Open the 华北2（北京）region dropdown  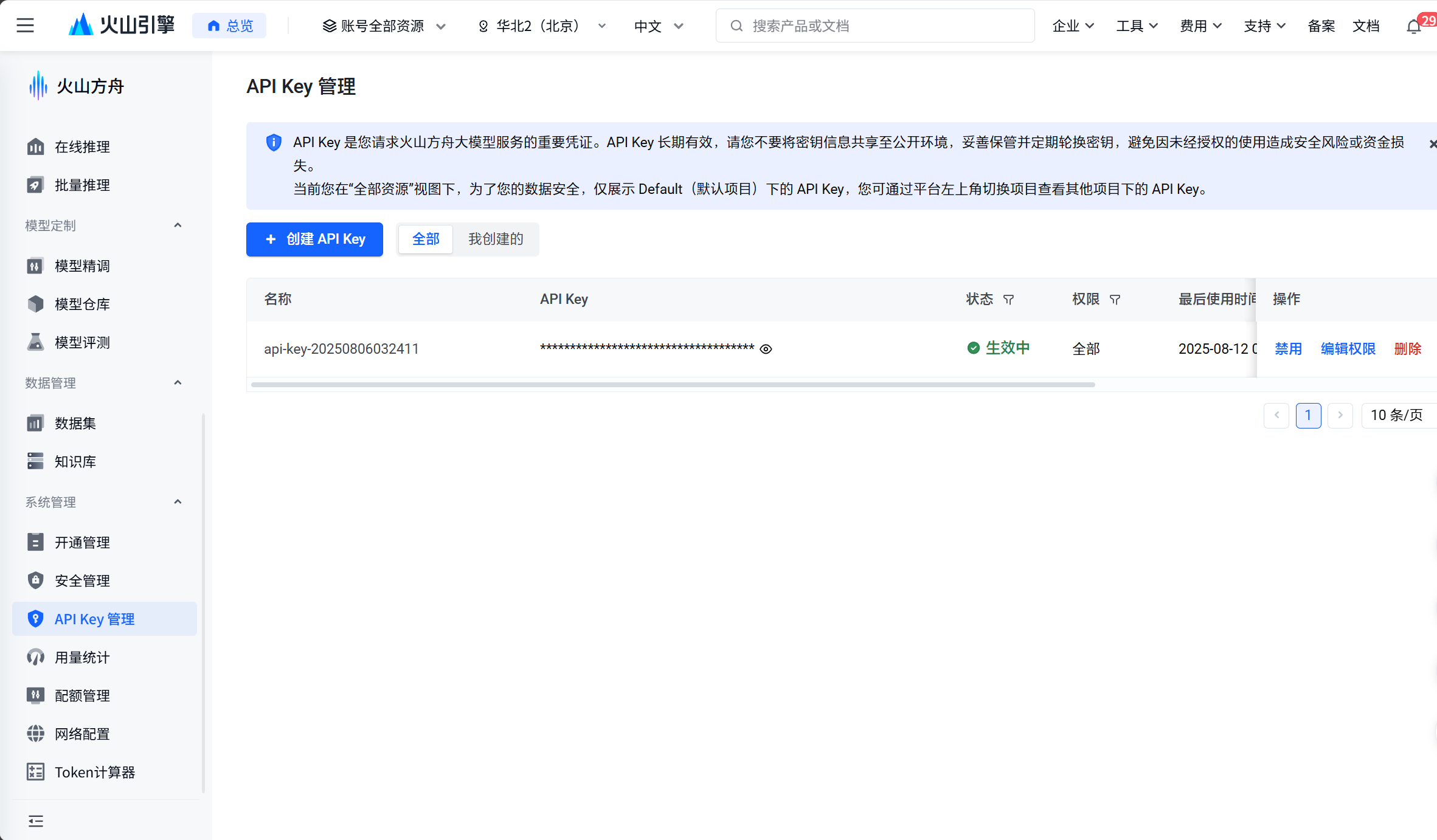click(x=542, y=26)
